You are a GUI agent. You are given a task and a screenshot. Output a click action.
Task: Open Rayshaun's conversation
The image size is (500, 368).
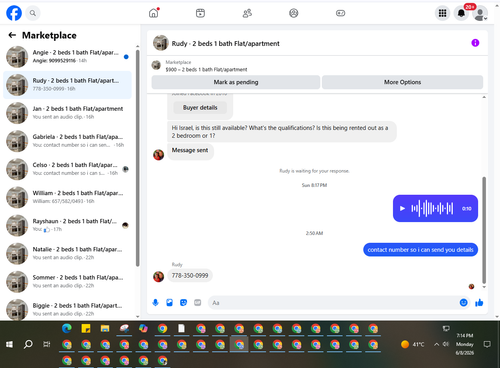click(67, 225)
